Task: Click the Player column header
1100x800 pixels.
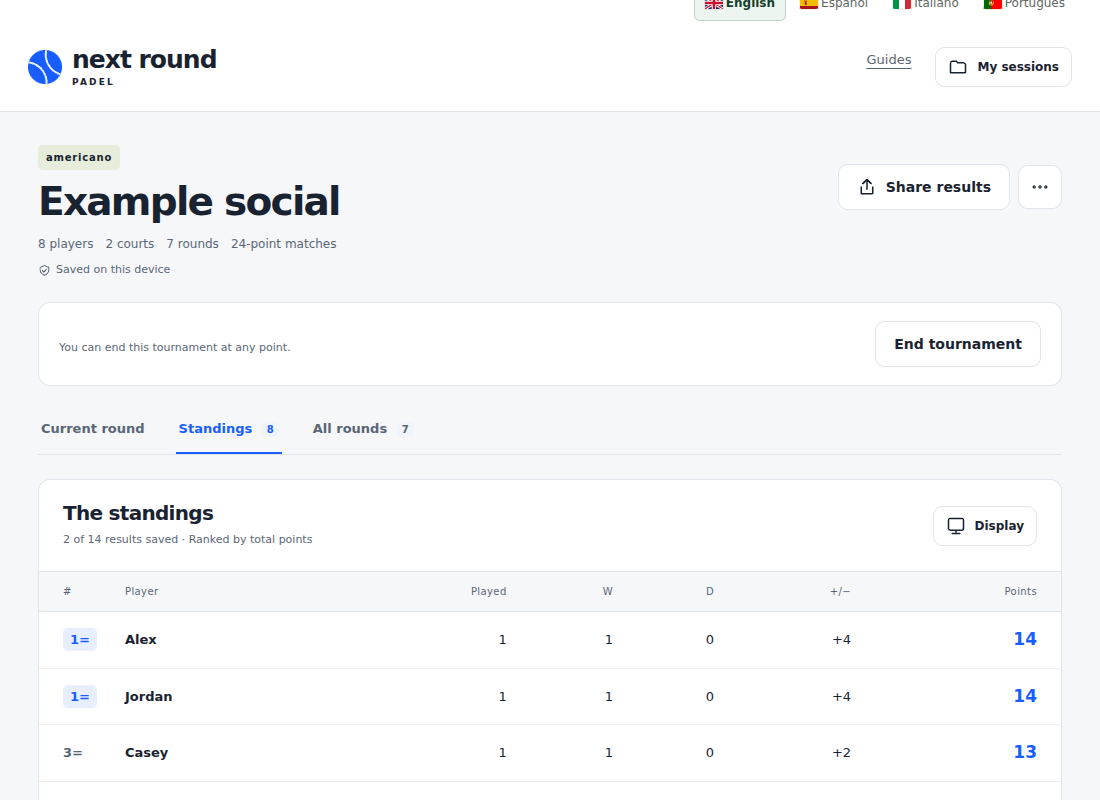Action: [142, 592]
